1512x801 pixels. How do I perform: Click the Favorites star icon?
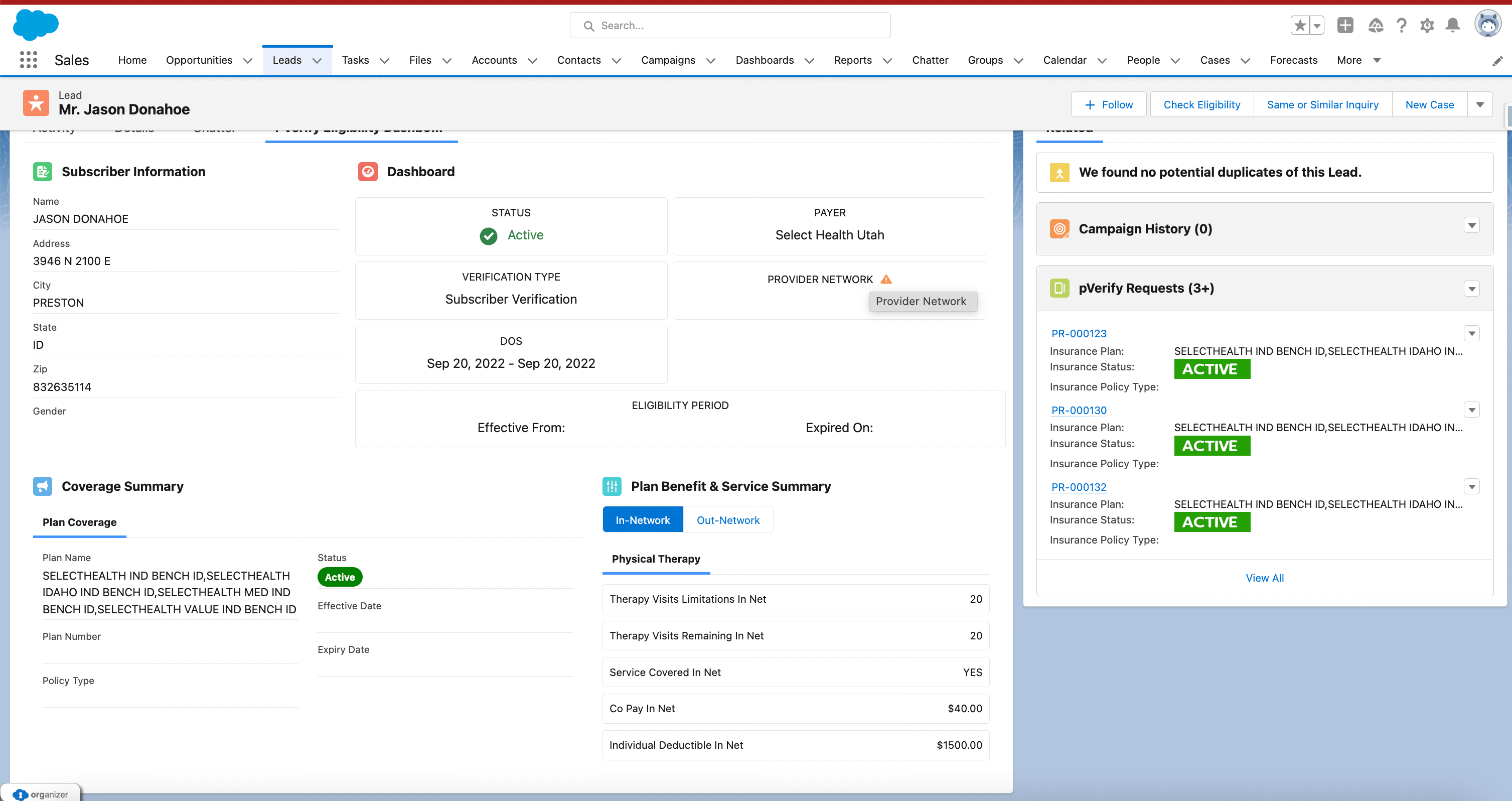pos(1300,25)
